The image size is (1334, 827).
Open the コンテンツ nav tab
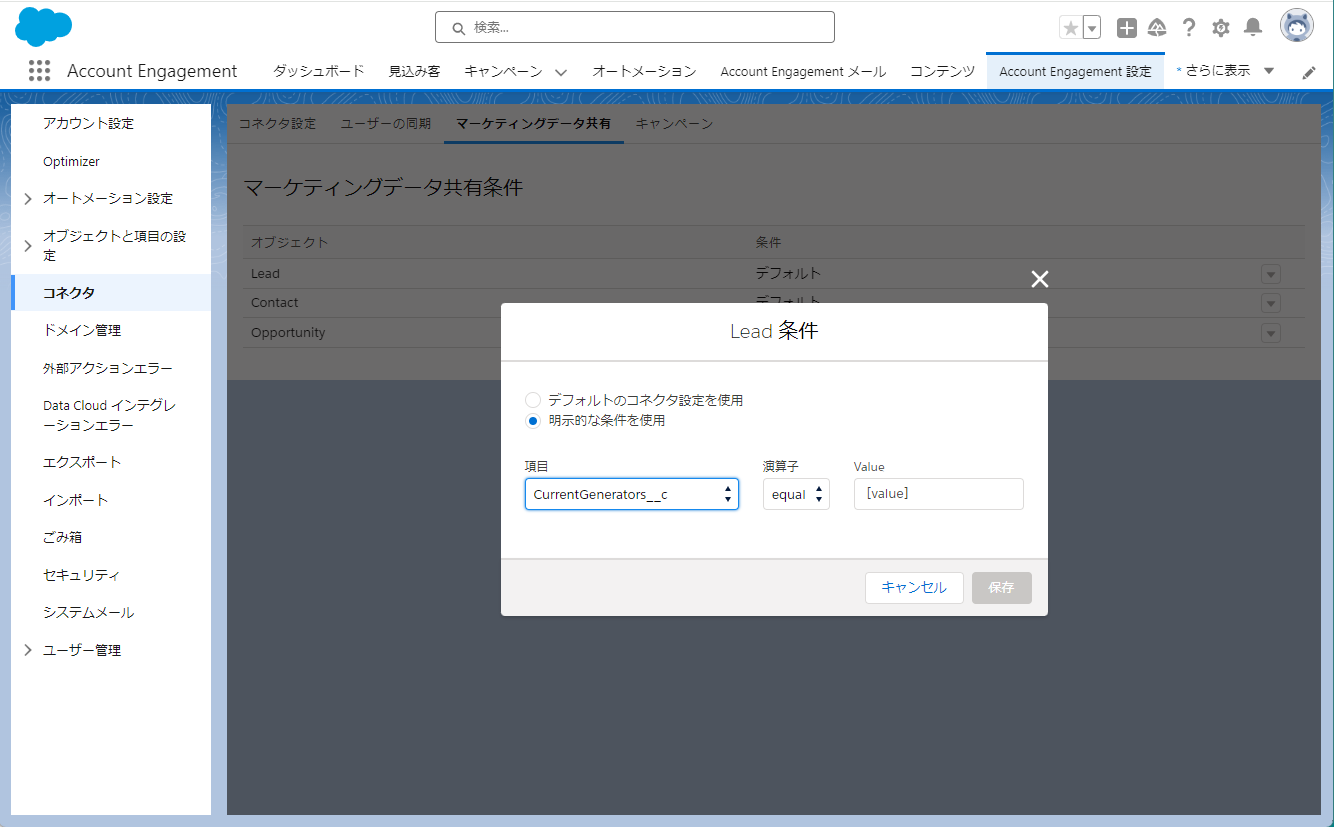(942, 71)
